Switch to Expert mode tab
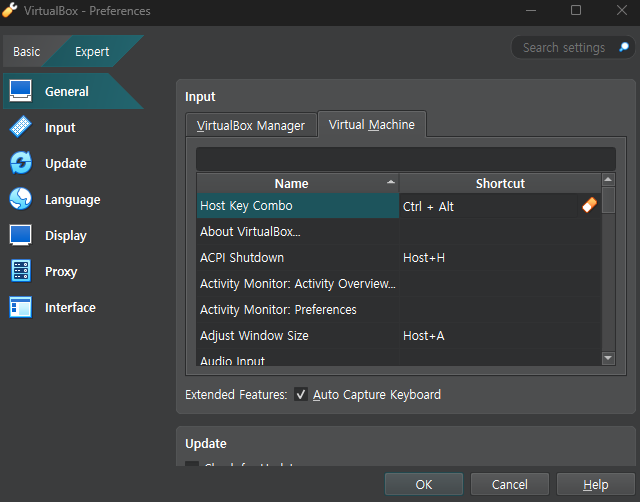The image size is (640, 502). [92, 51]
